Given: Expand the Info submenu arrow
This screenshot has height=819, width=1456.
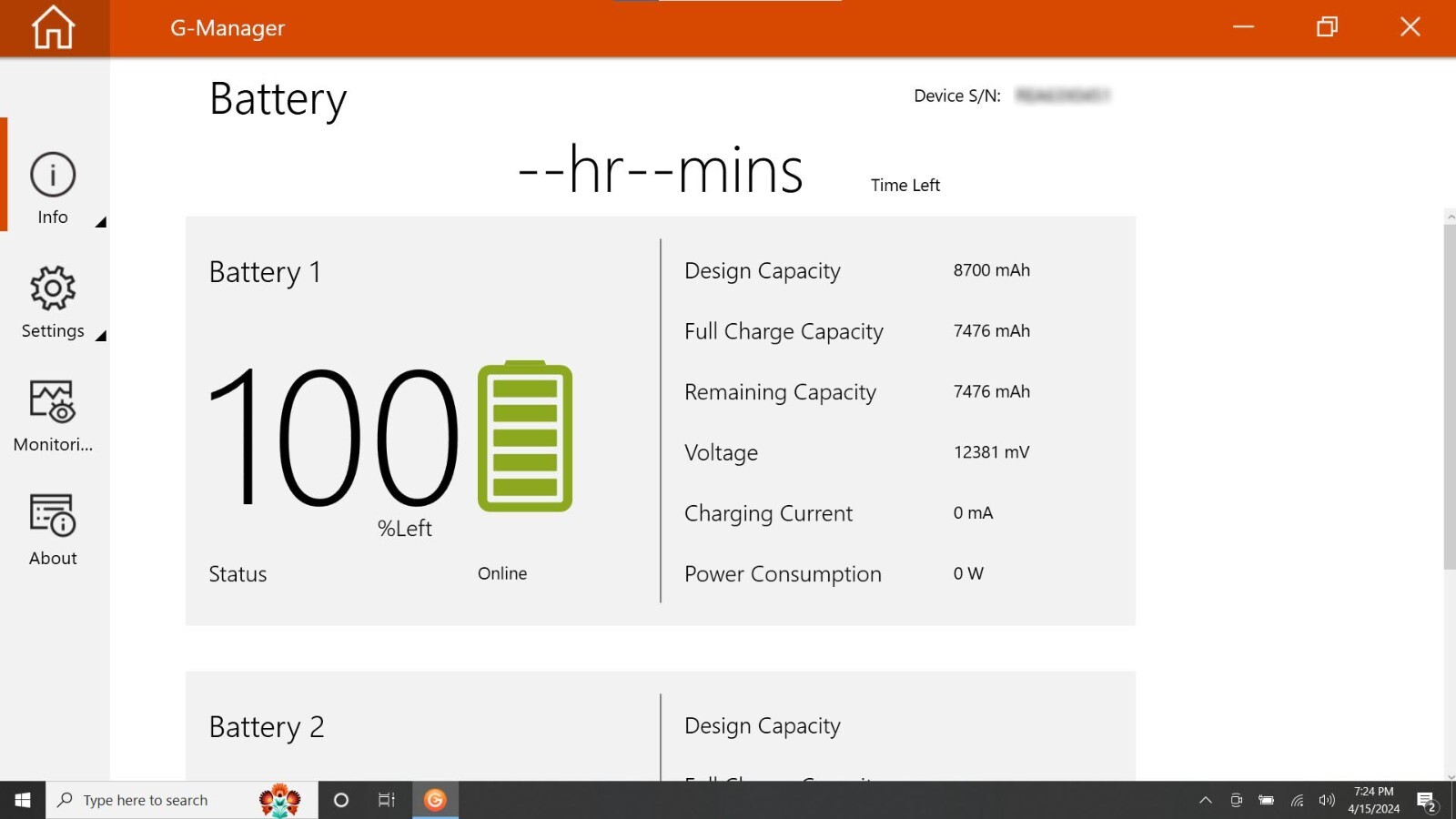Looking at the screenshot, I should 101,222.
